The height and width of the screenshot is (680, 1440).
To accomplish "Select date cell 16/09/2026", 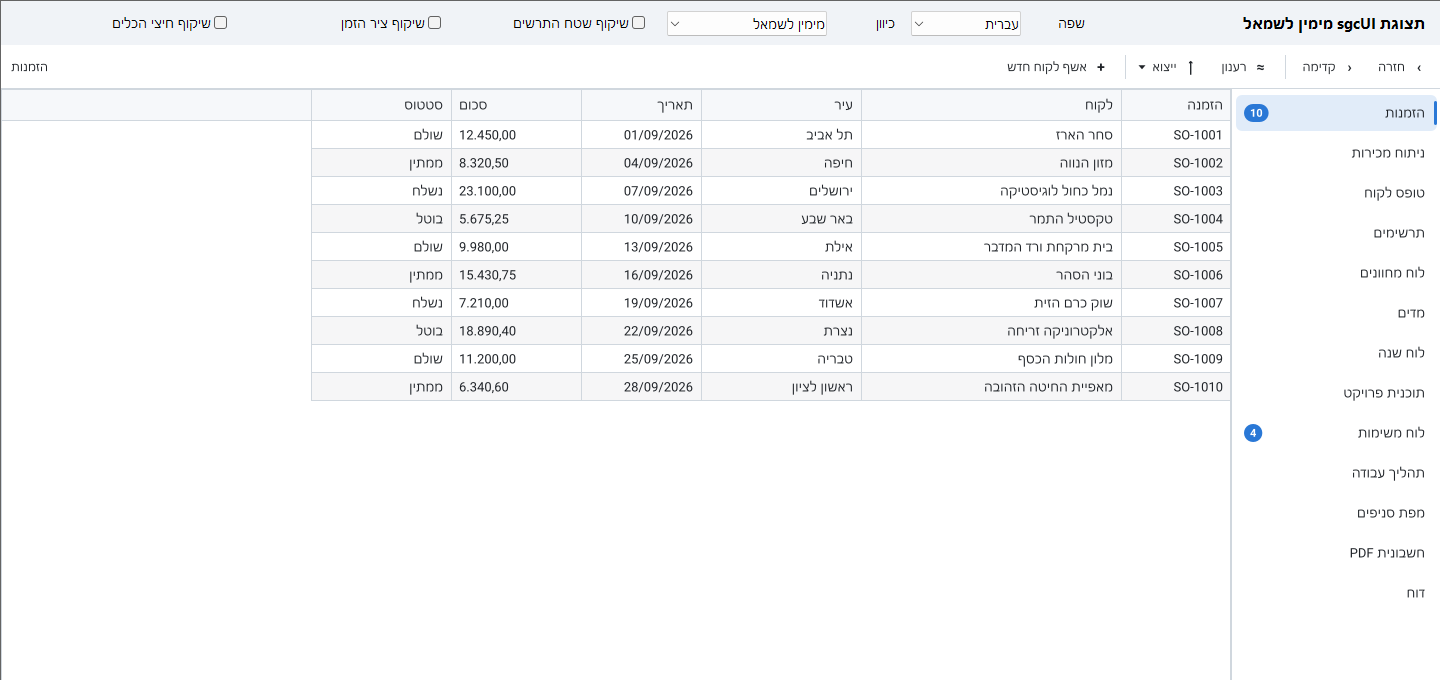I will click(x=642, y=275).
